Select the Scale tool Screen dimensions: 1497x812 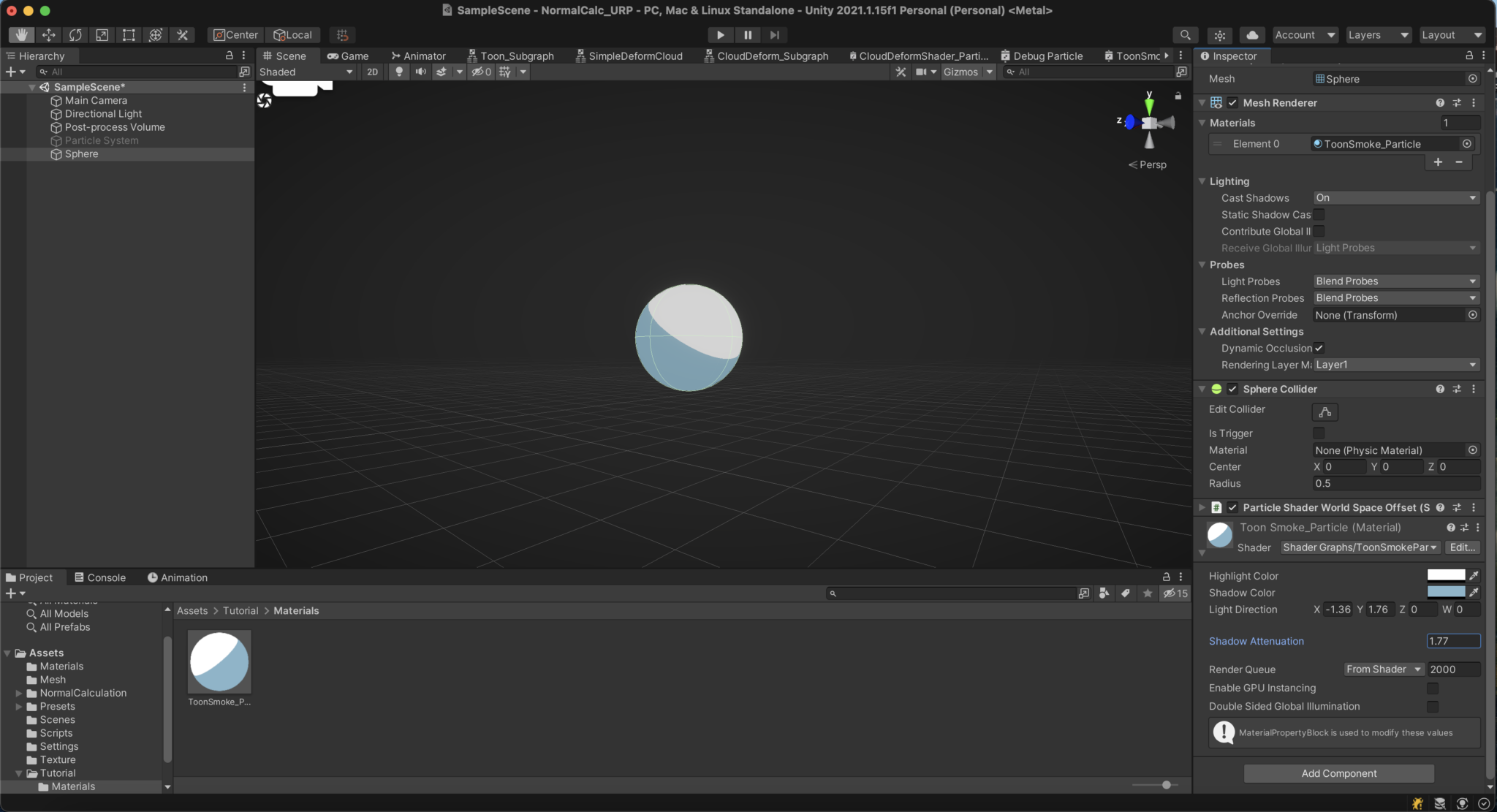(x=102, y=34)
